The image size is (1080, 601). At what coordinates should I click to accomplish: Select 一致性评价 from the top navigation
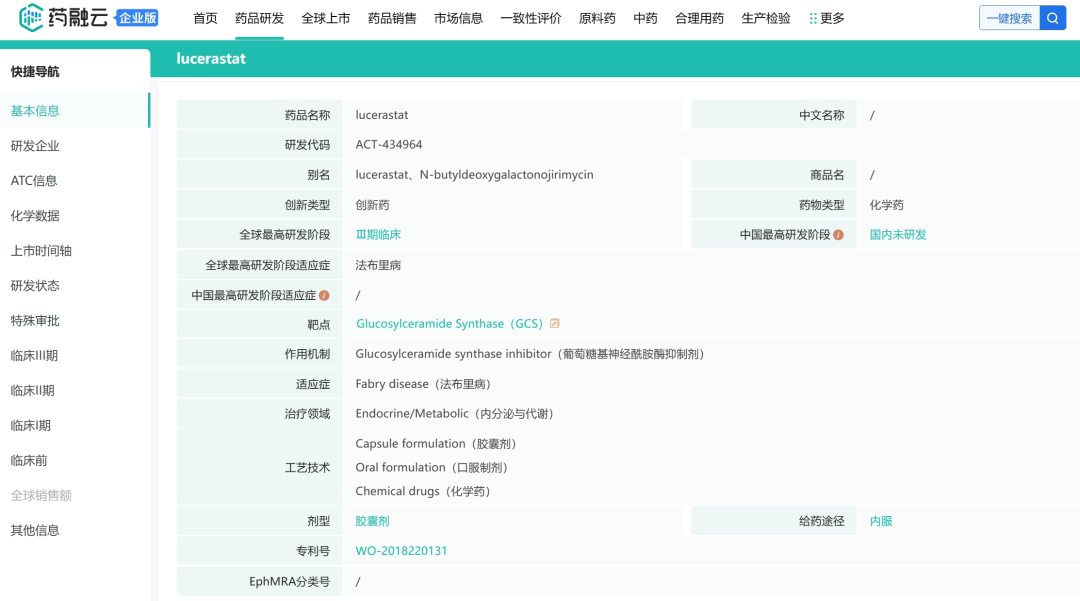[x=530, y=18]
